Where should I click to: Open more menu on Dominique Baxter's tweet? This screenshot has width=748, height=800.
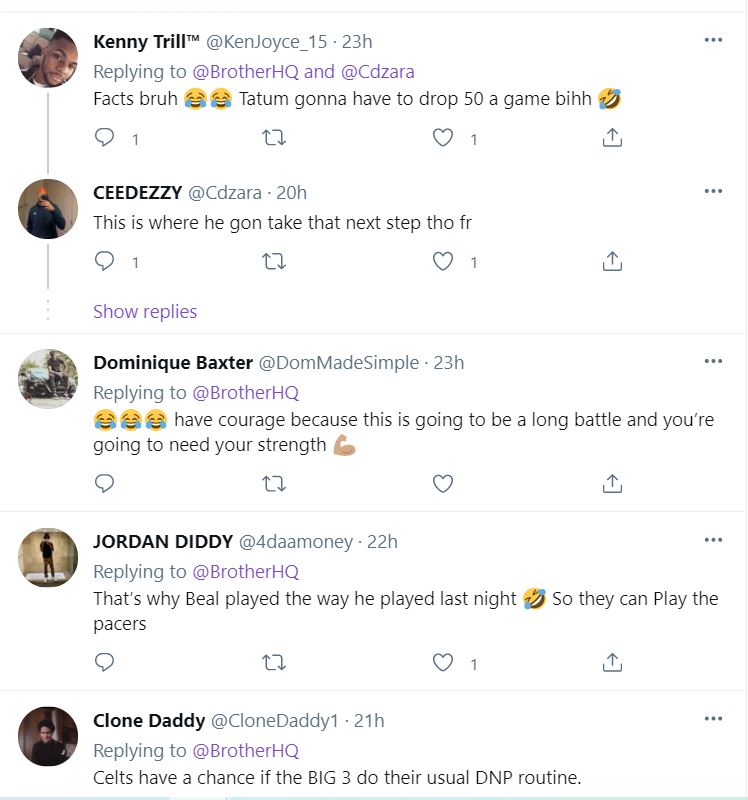pos(713,362)
